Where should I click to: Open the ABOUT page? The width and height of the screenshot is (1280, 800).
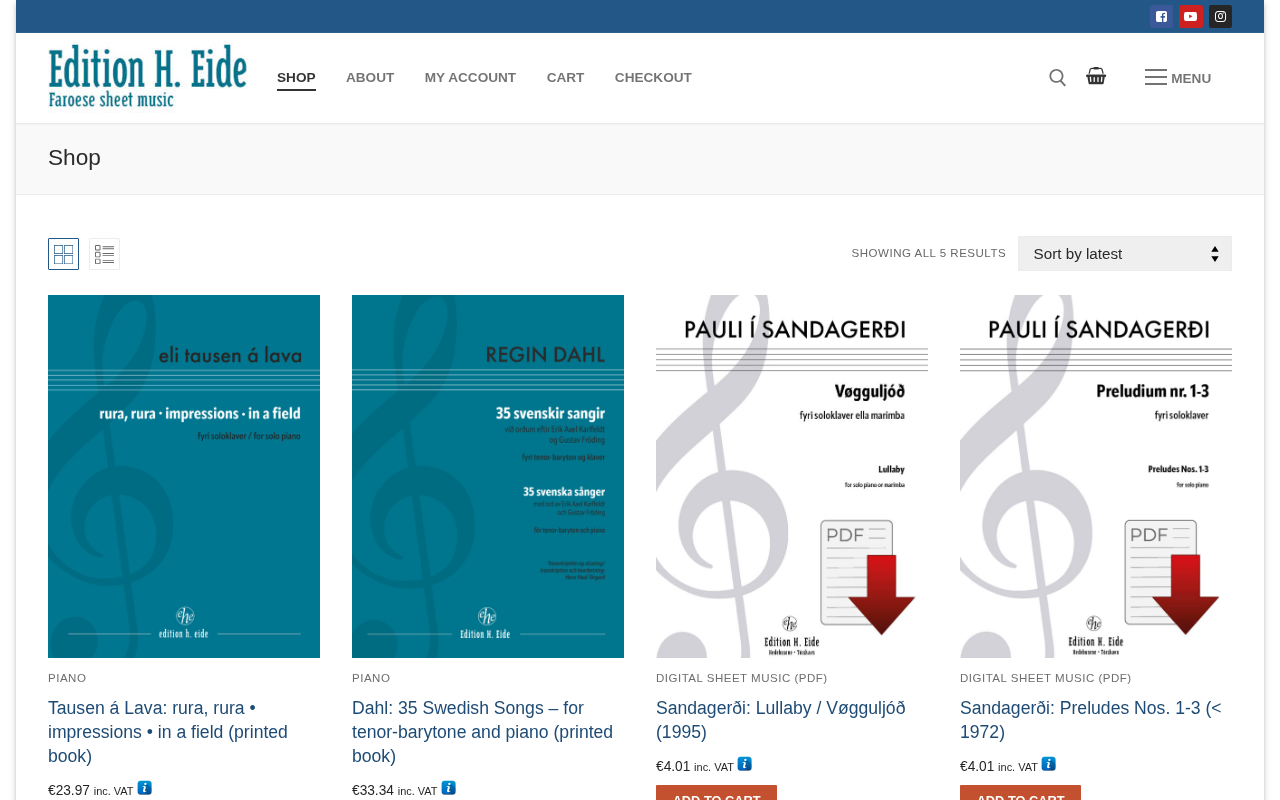[370, 78]
